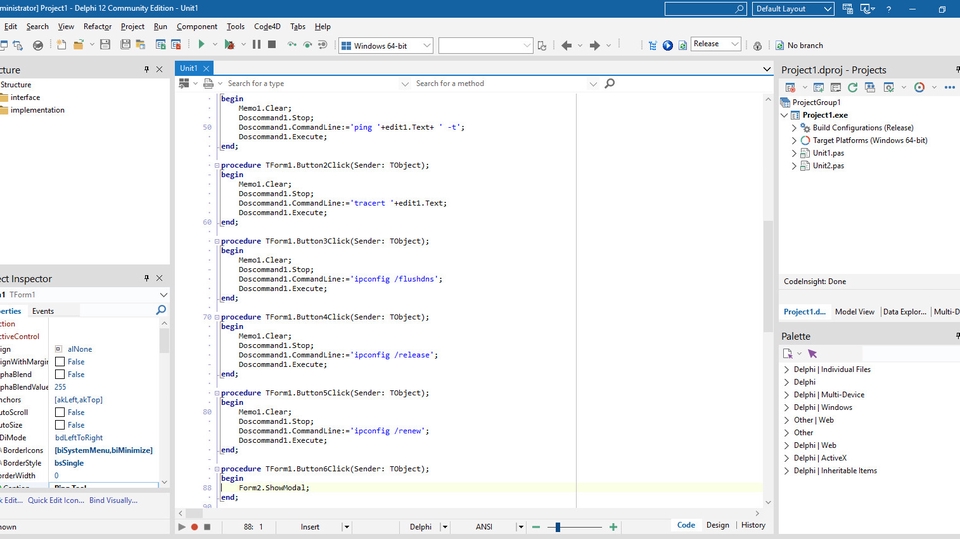Image resolution: width=960 pixels, height=539 pixels.
Task: Save the current file using the floppy icon
Action: coord(105,45)
